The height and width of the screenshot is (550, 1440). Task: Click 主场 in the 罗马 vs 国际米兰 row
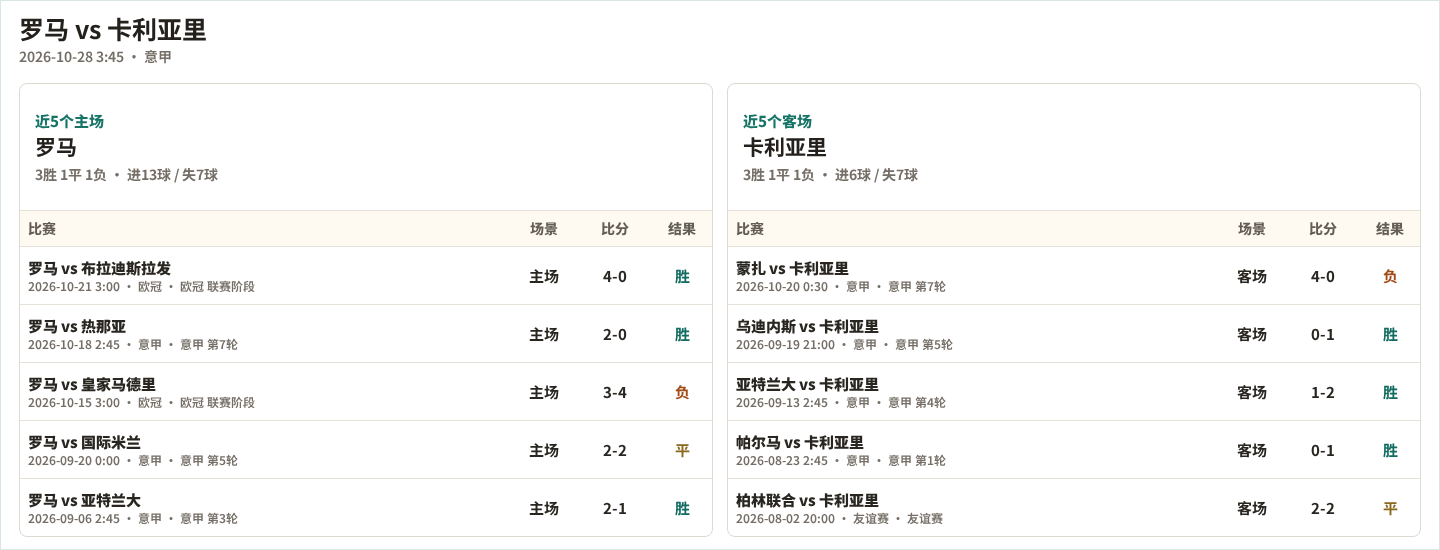coord(544,450)
